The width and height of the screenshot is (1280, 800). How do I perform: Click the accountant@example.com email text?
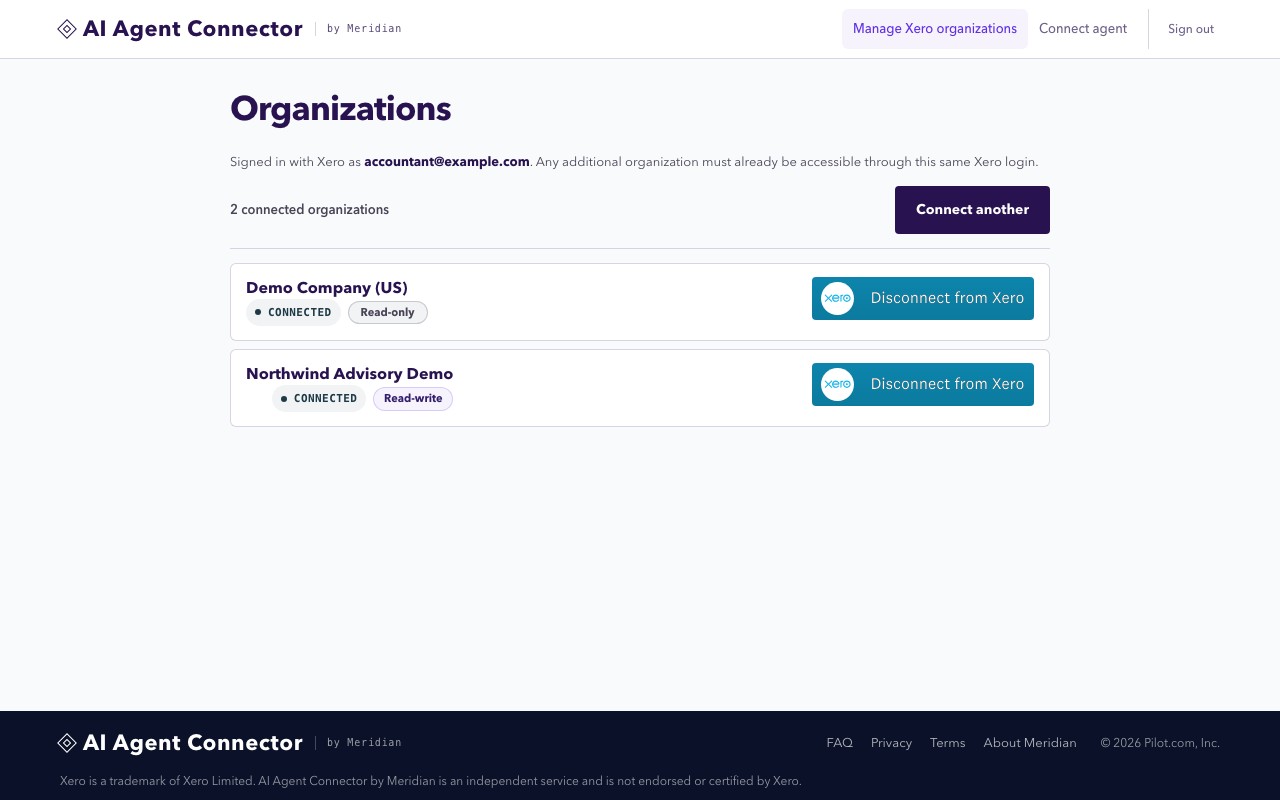tap(447, 162)
